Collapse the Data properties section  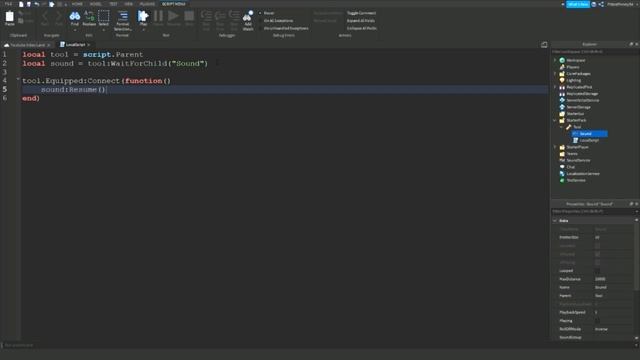click(x=555, y=221)
